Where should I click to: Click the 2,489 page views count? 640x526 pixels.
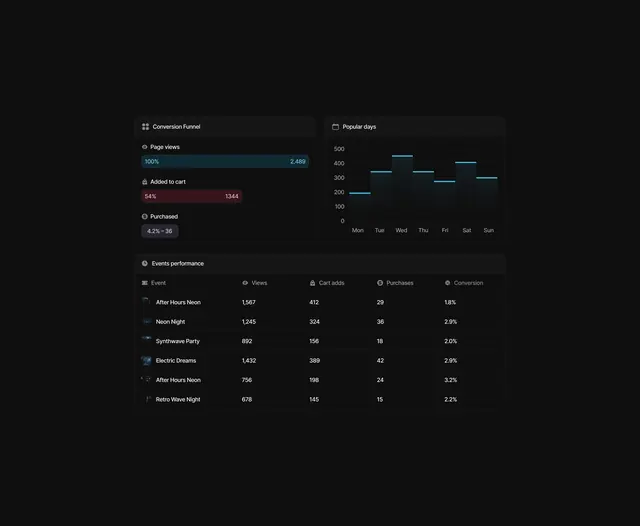298,162
